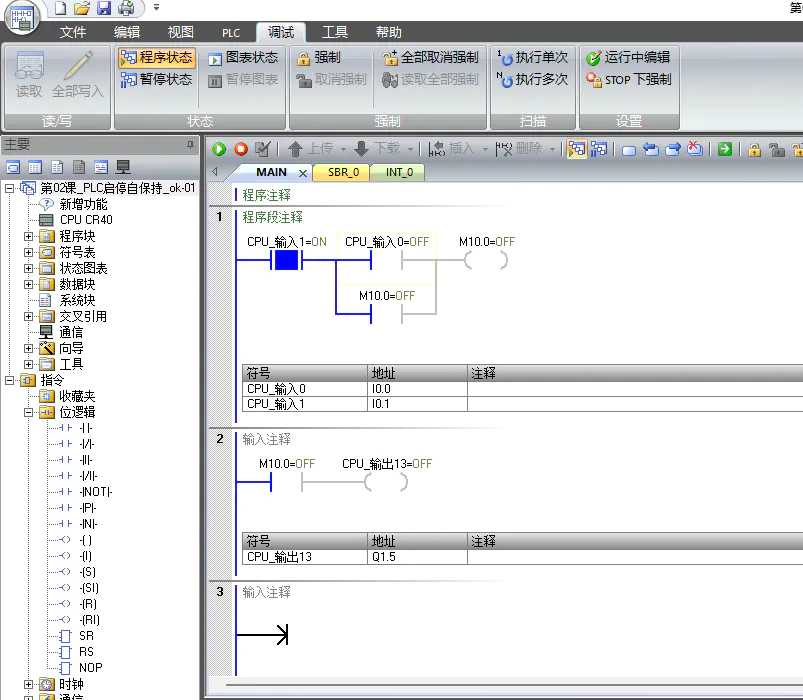Click the clear all bookmarks icon

(x=694, y=149)
